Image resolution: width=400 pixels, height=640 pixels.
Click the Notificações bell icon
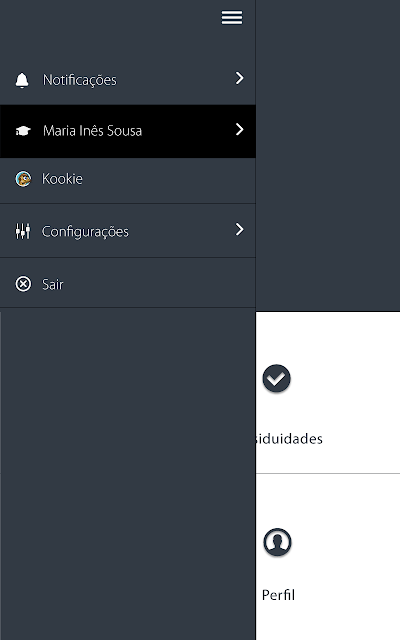coord(22,80)
